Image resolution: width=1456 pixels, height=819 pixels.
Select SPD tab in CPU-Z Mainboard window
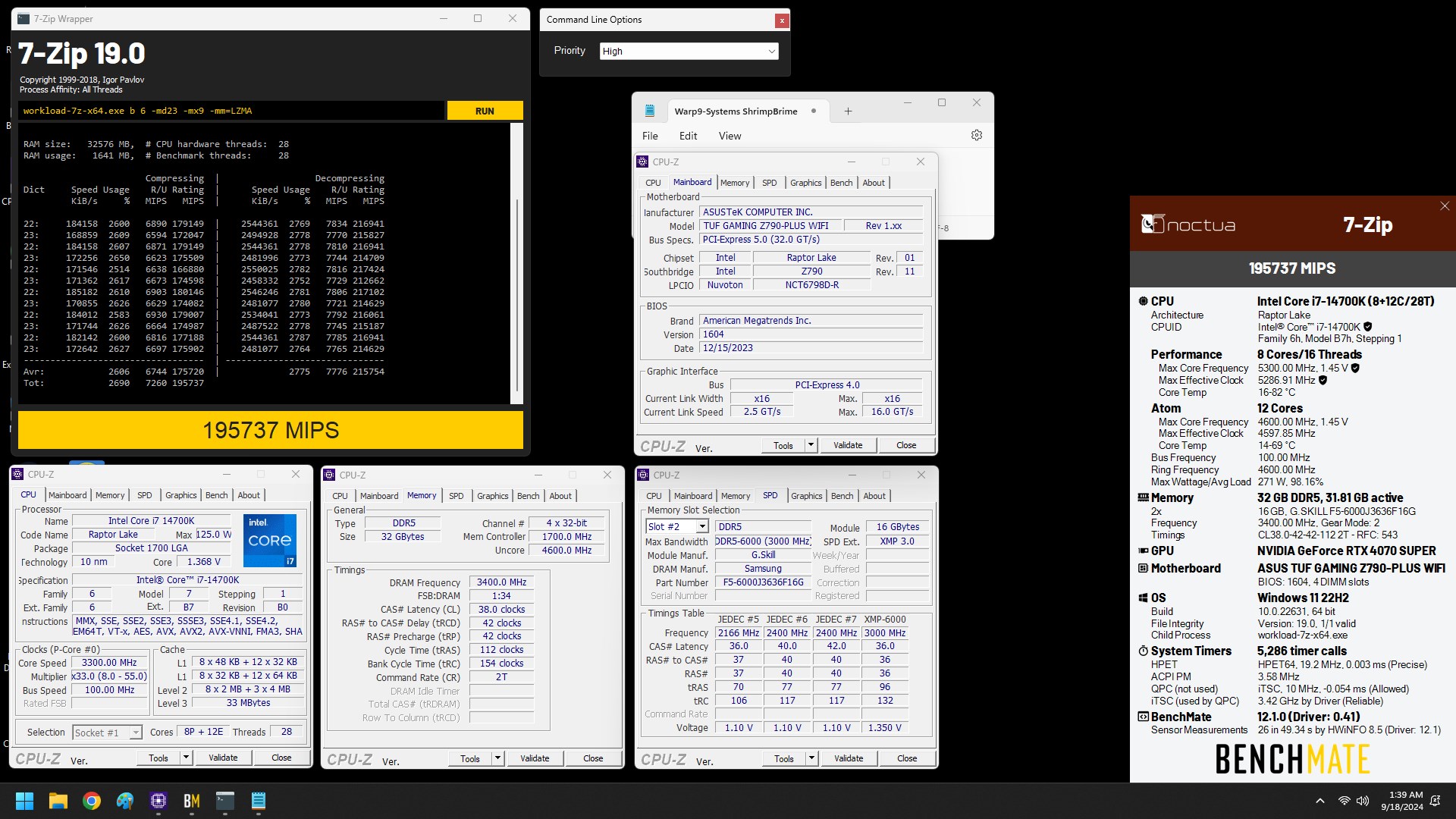click(769, 183)
